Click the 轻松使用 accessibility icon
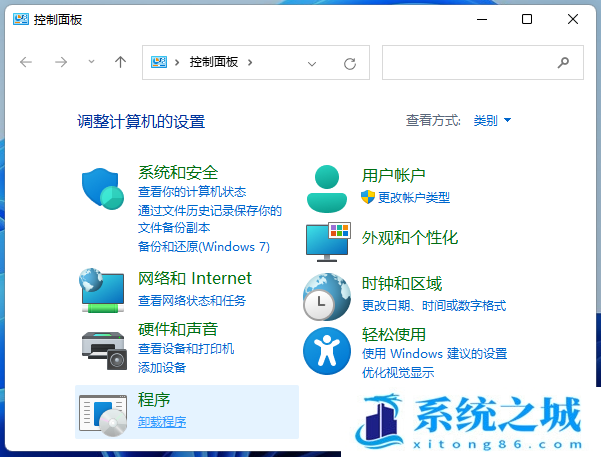Screen dimensions: 601x457 point(327,349)
